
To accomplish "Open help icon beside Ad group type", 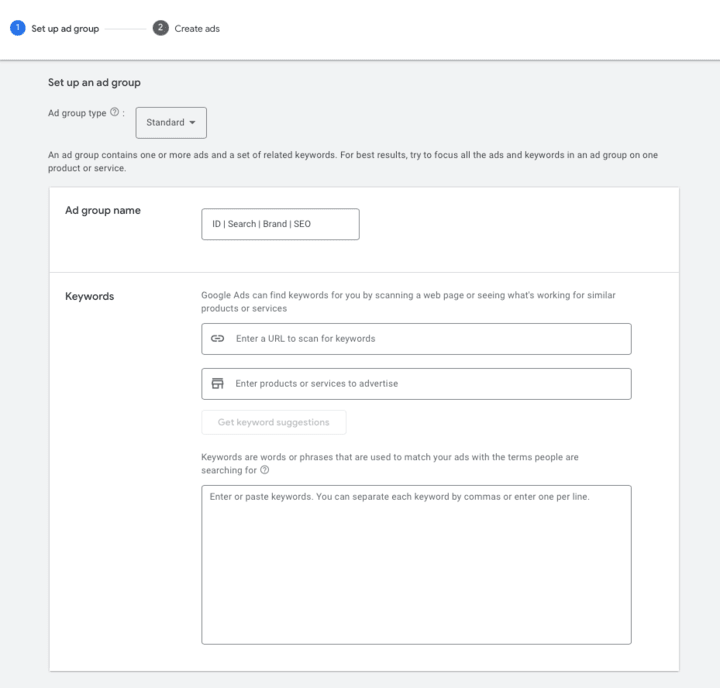I will 115,112.
